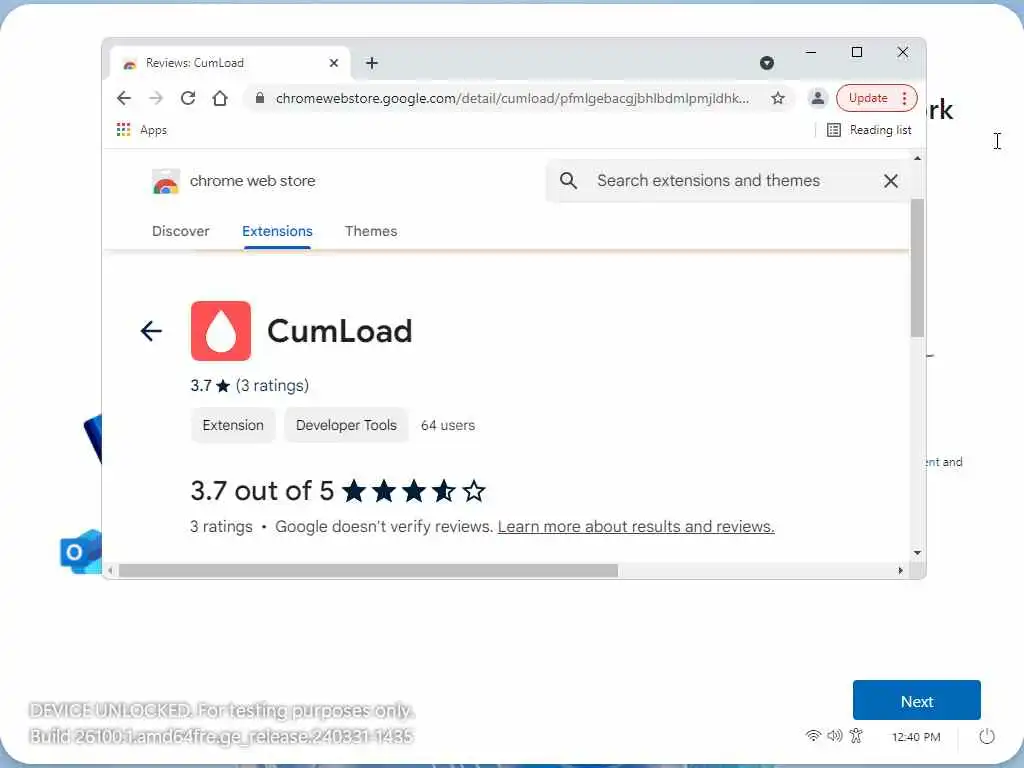Click horizontal scrollbar left arrow

pos(110,571)
